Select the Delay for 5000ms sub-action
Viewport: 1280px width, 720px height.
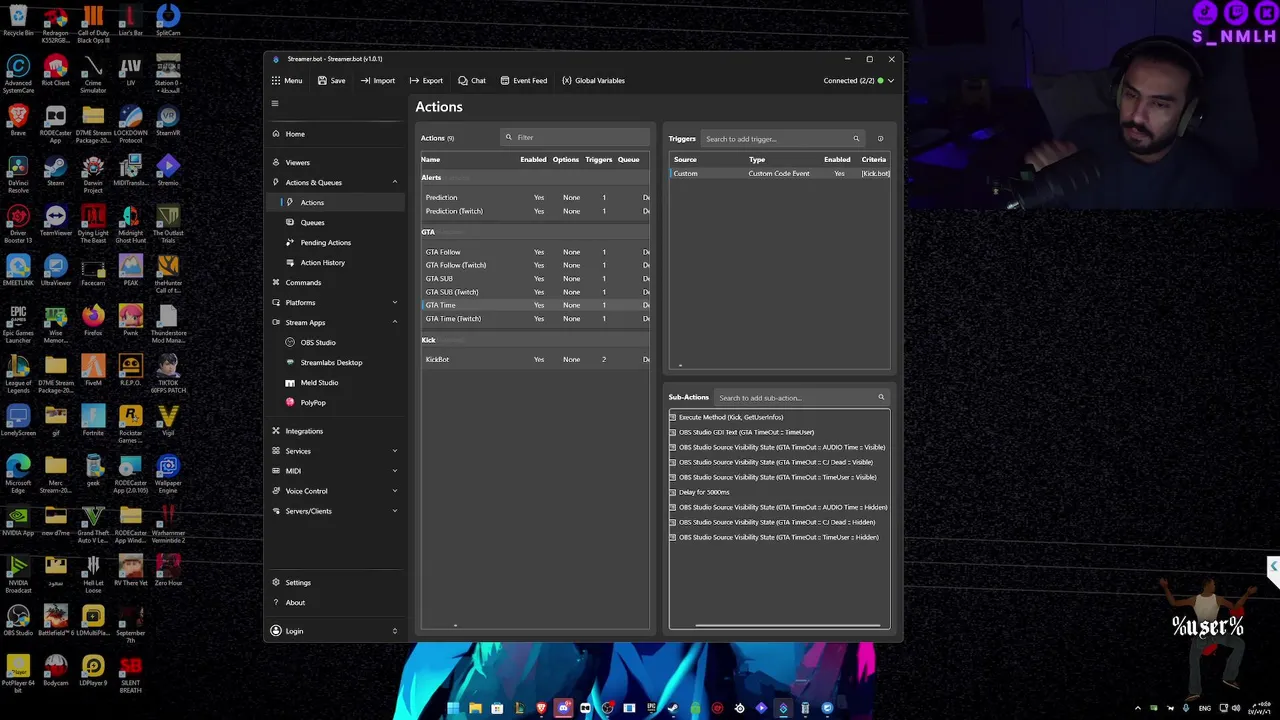[779, 492]
